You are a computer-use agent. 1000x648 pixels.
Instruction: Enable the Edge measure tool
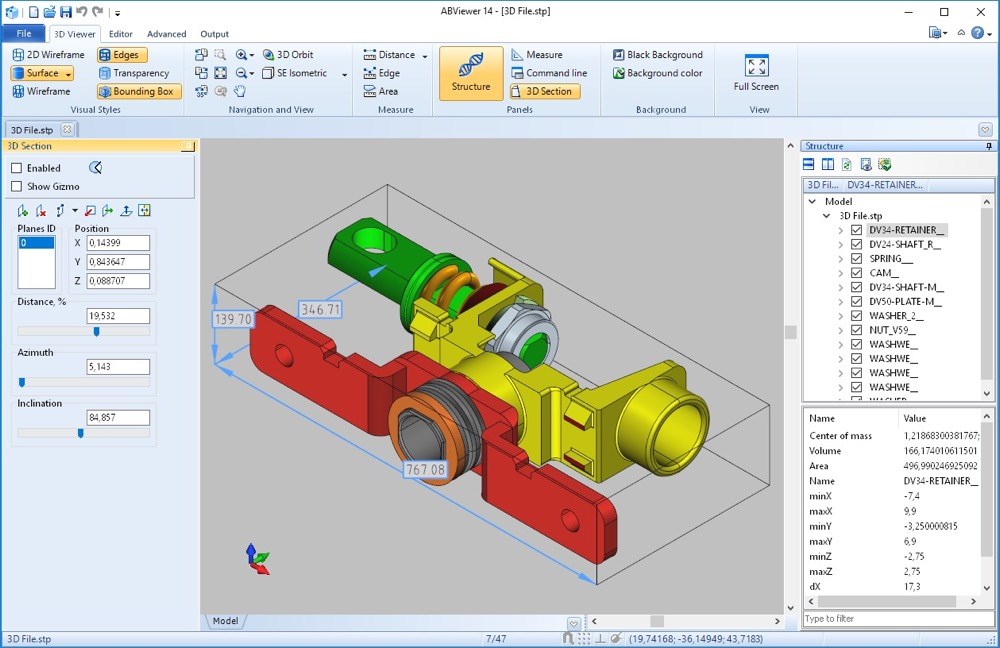click(x=383, y=72)
